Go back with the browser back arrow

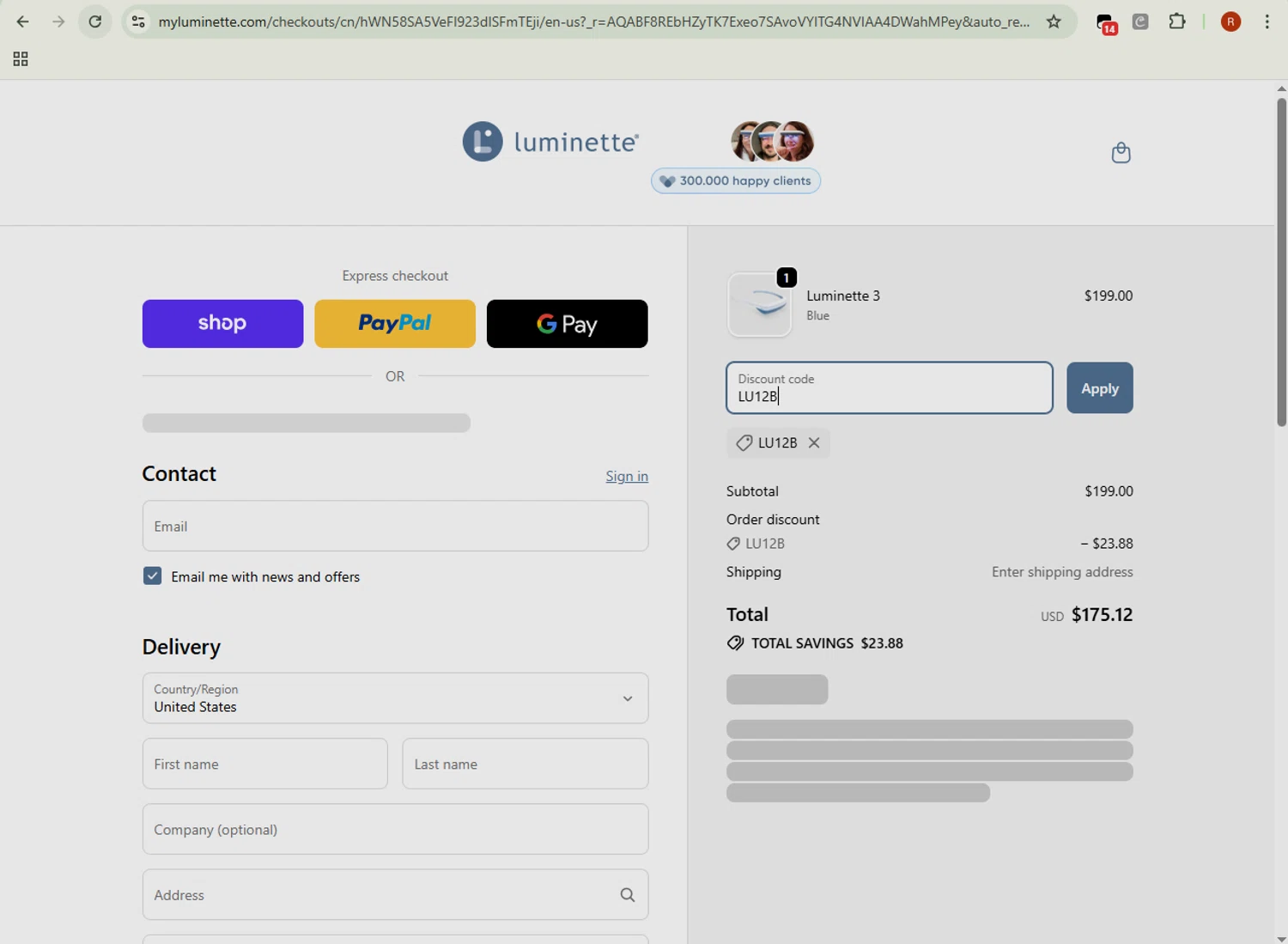[23, 21]
